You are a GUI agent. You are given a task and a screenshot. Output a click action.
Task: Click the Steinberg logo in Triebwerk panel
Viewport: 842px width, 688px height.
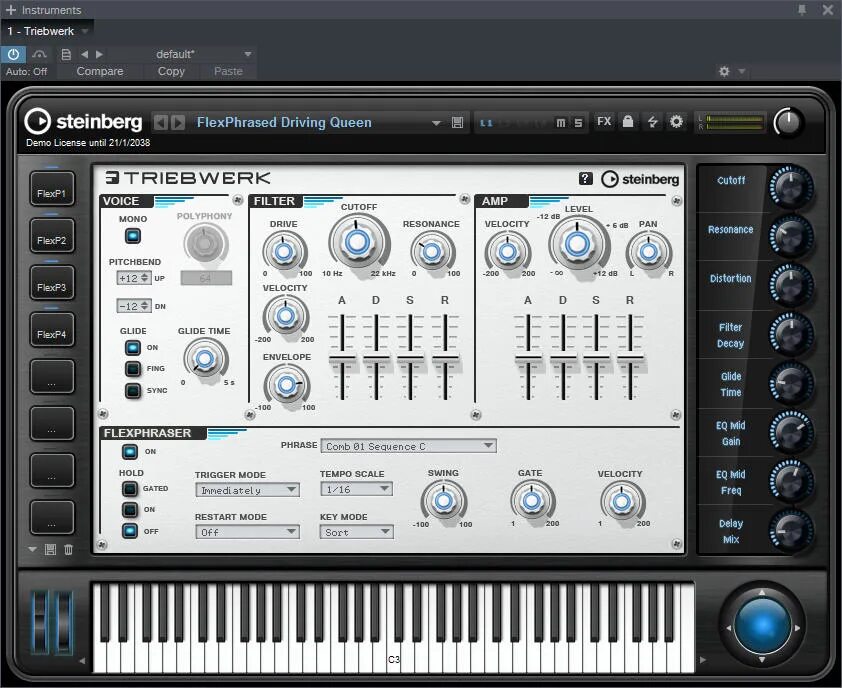coord(640,179)
